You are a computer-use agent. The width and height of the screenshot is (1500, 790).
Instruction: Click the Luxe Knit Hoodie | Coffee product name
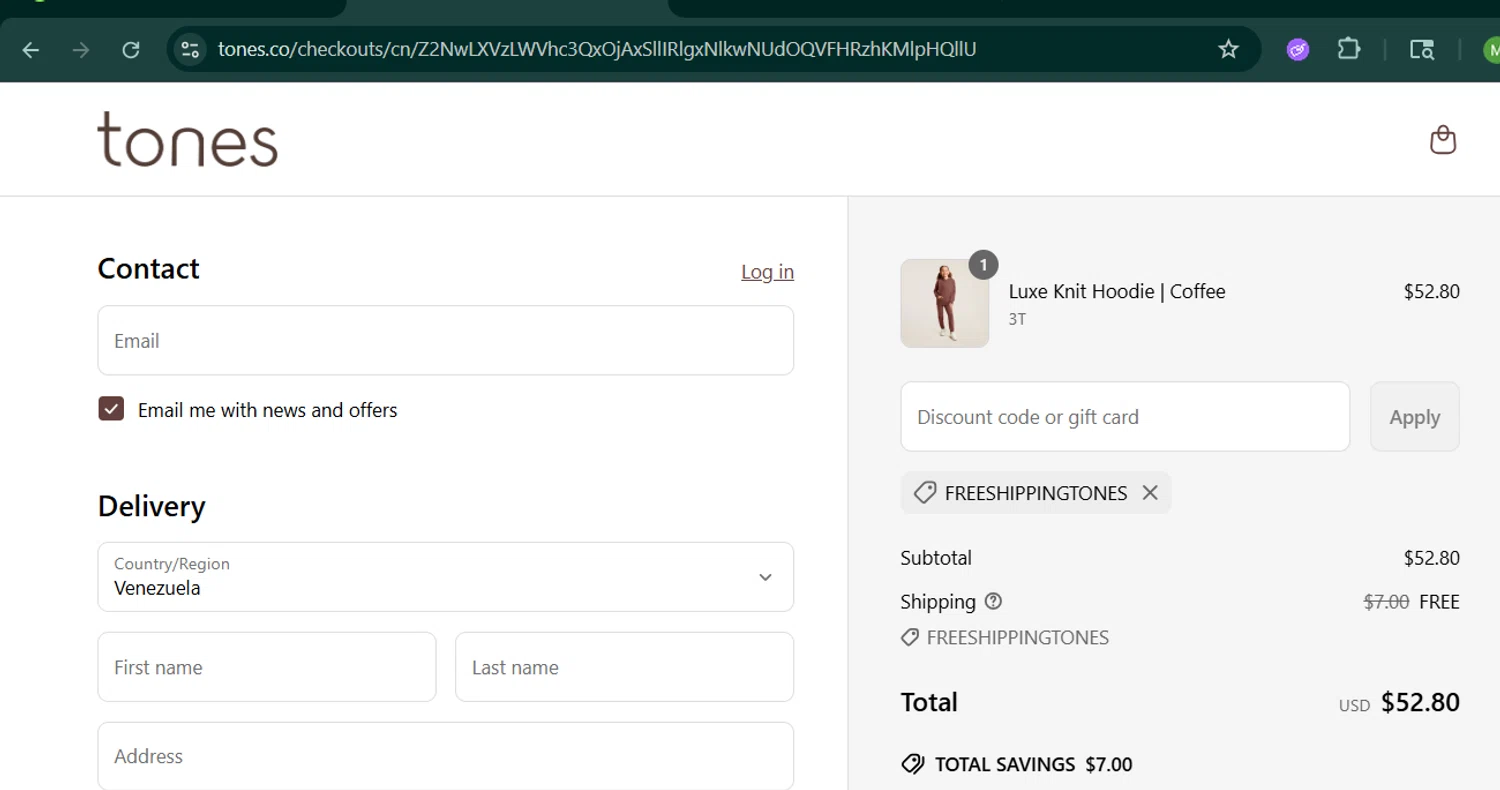coord(1117,291)
